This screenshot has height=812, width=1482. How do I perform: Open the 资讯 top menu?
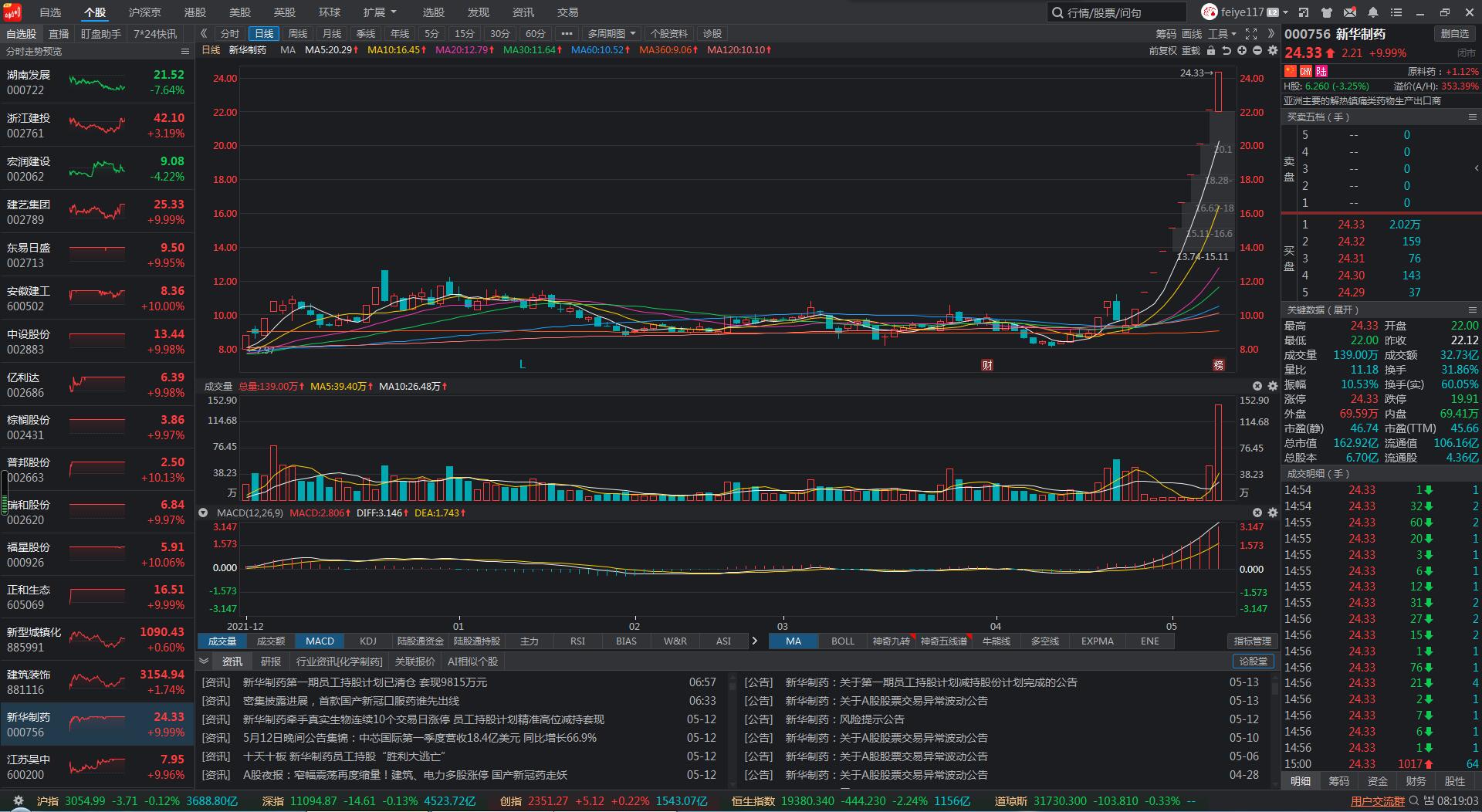523,12
